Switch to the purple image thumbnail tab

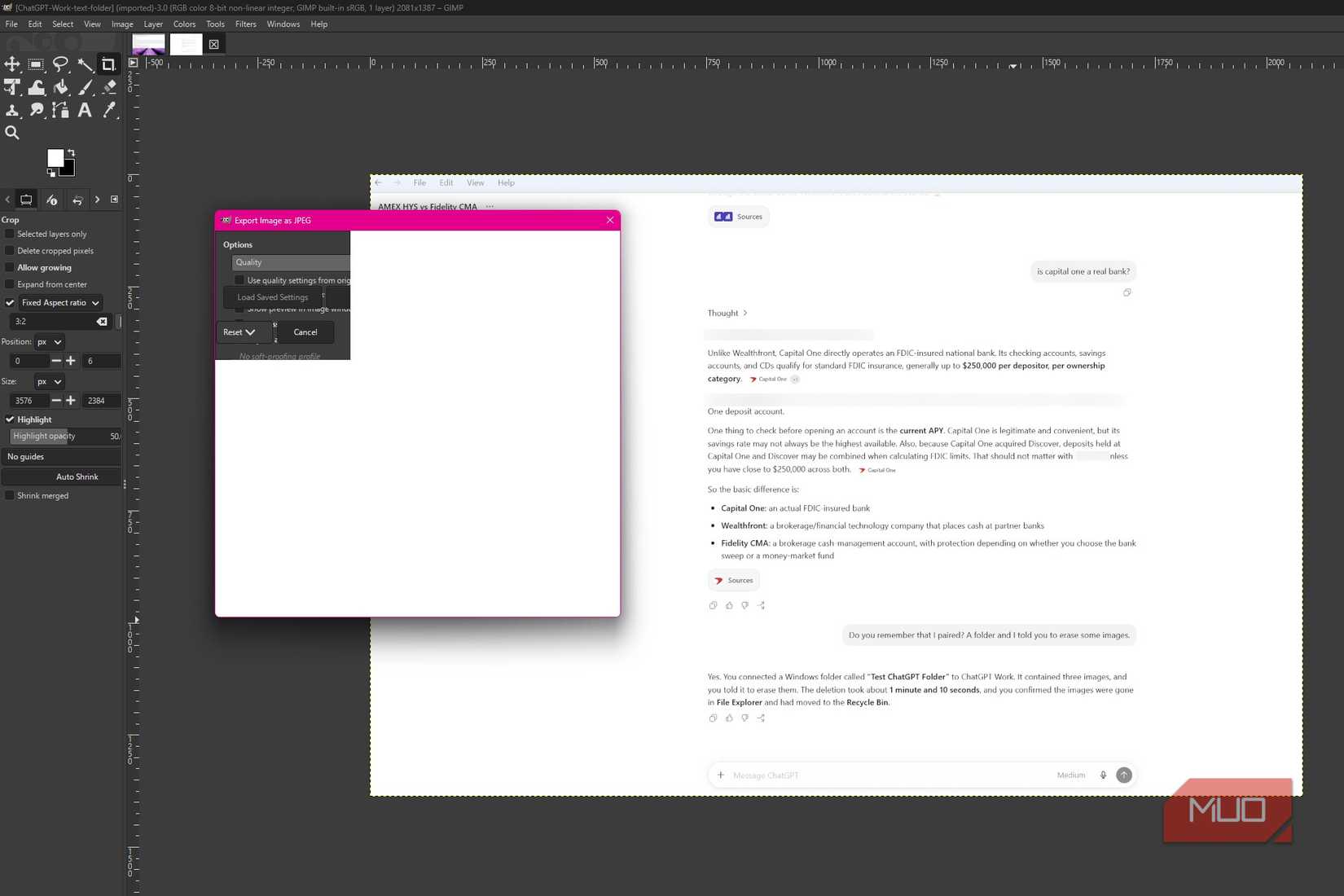pyautogui.click(x=148, y=45)
